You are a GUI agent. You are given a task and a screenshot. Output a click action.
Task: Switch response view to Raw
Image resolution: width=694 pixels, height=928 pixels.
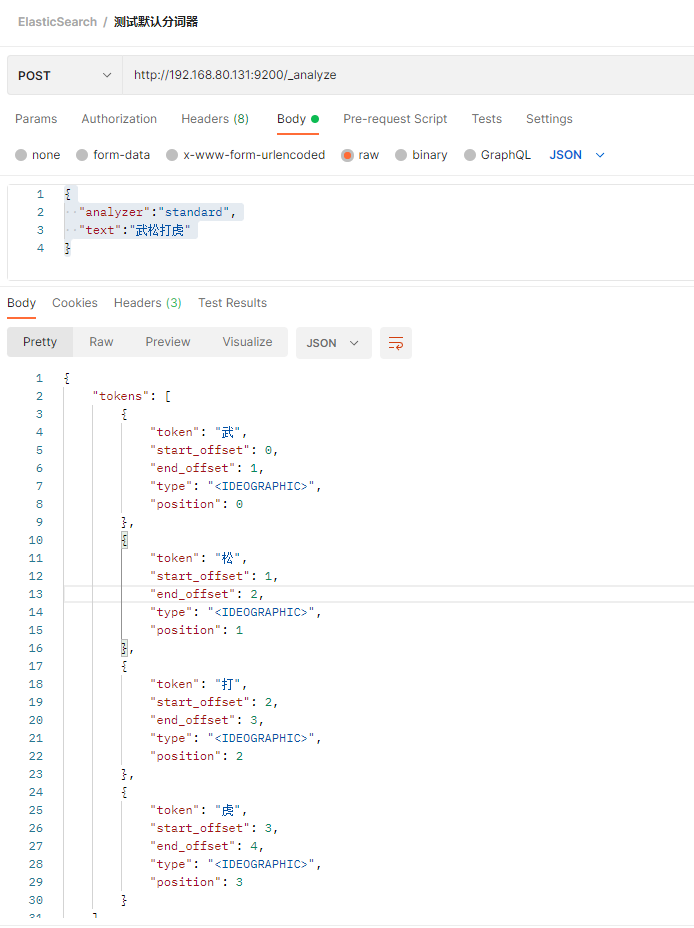(101, 342)
